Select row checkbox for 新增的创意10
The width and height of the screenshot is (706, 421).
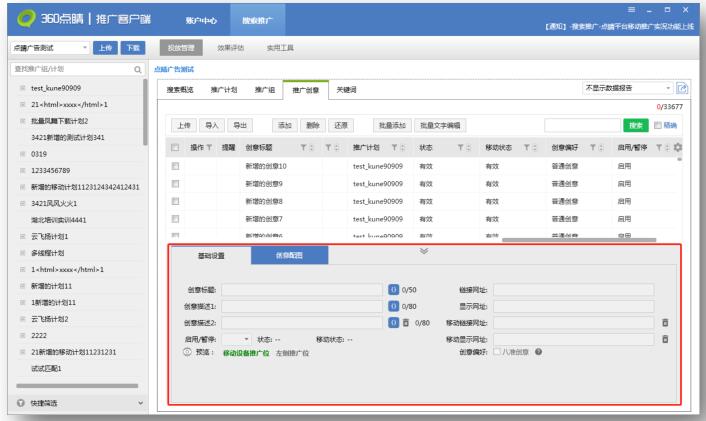click(176, 165)
